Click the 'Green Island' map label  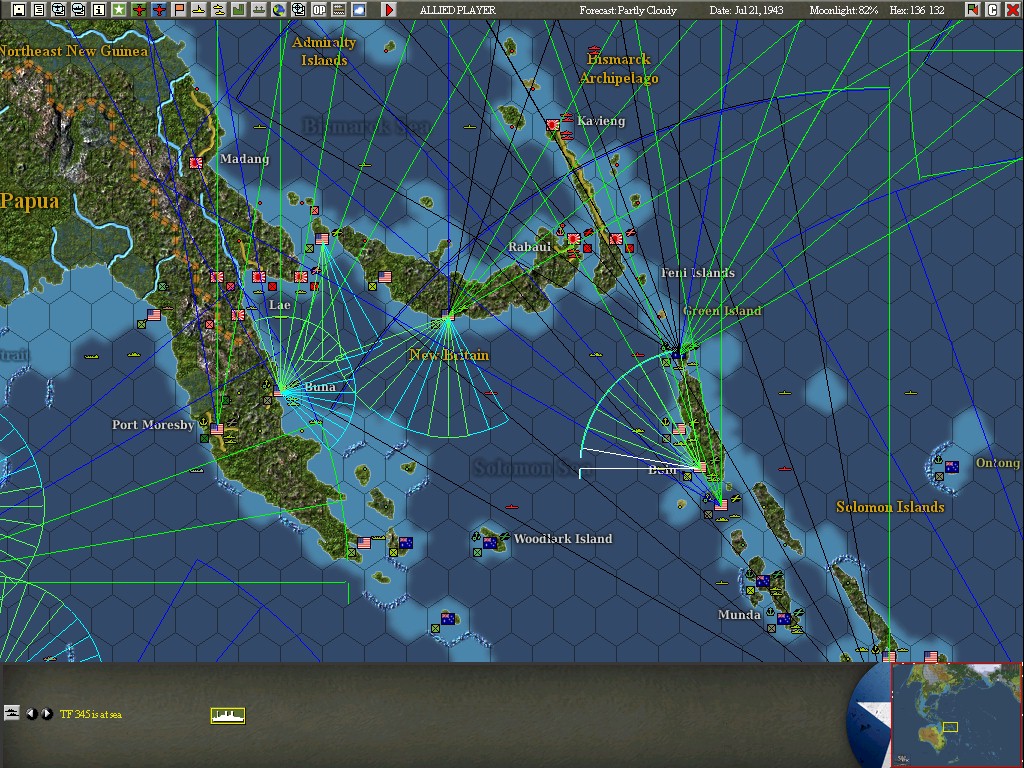[722, 311]
